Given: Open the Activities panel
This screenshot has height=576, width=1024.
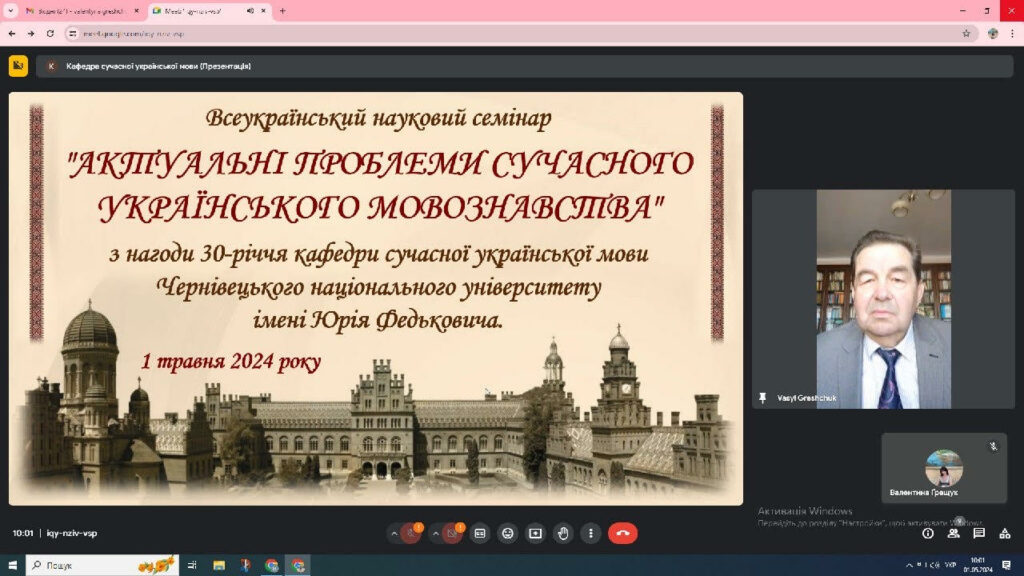Looking at the screenshot, I should 1005,533.
